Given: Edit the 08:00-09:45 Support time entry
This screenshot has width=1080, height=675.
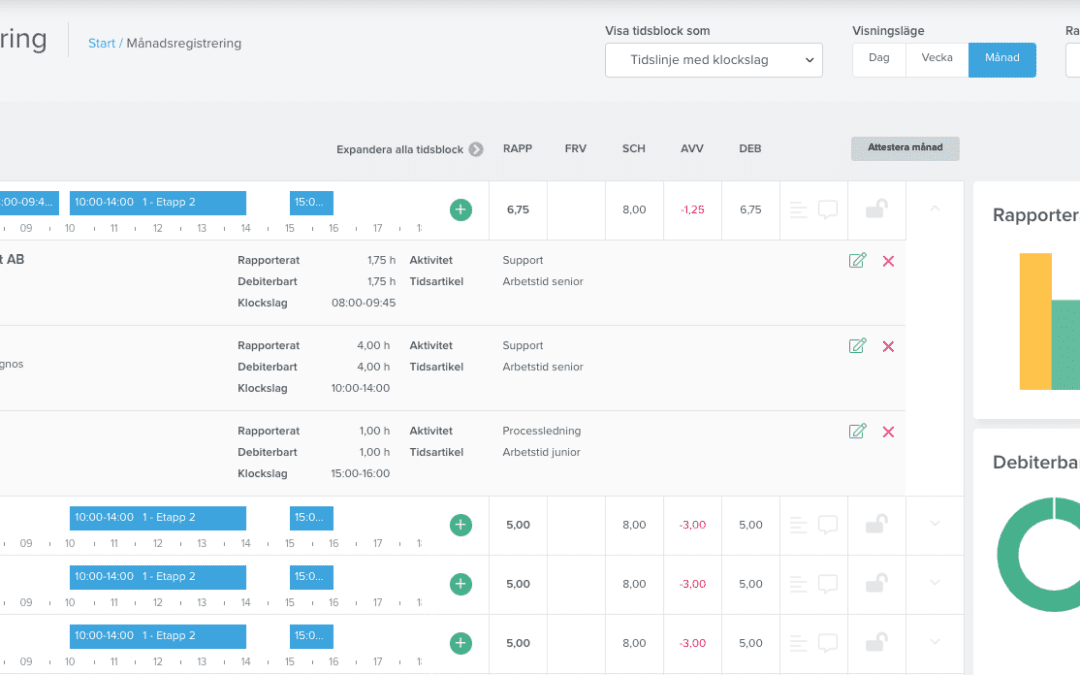Looking at the screenshot, I should click(857, 261).
